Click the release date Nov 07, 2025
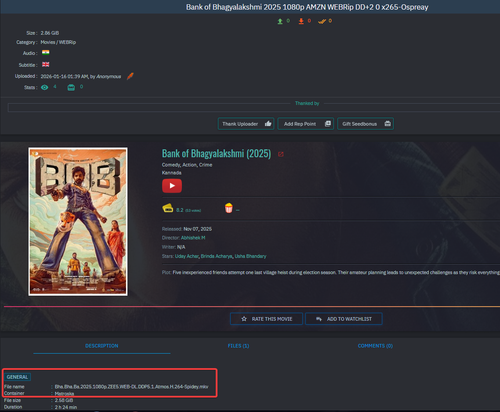Screen dimensions: 500x412 point(198,229)
